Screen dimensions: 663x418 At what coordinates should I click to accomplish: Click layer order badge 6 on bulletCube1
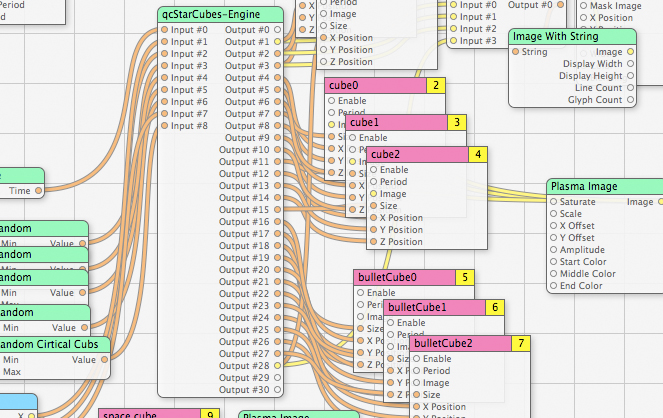(x=495, y=308)
